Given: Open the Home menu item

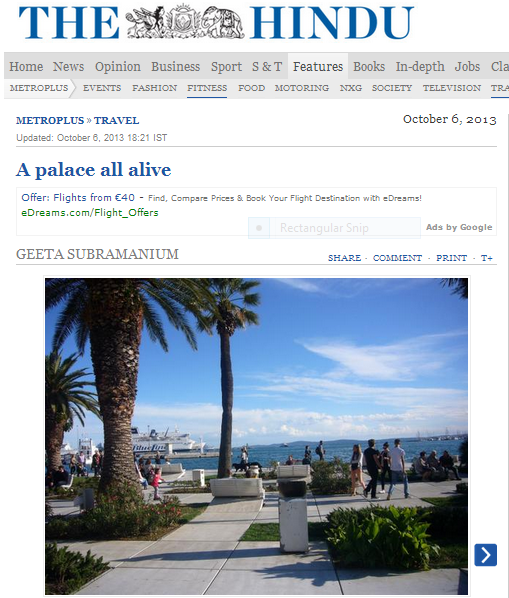Looking at the screenshot, I should 26,66.
